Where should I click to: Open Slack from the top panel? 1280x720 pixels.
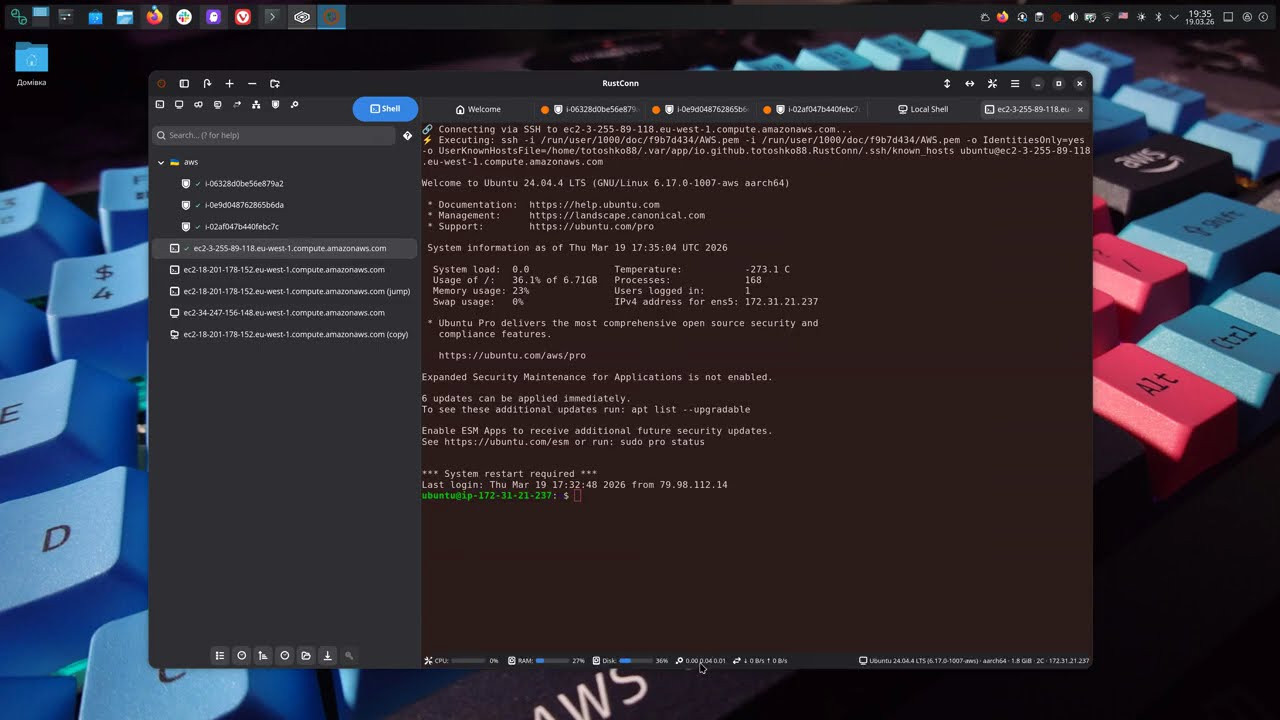point(184,17)
